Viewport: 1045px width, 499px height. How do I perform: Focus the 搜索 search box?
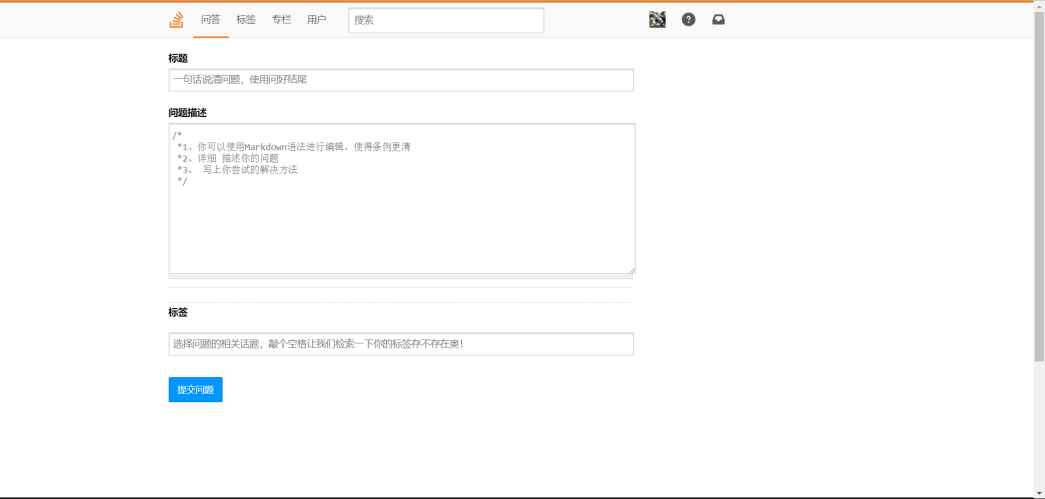pyautogui.click(x=446, y=20)
